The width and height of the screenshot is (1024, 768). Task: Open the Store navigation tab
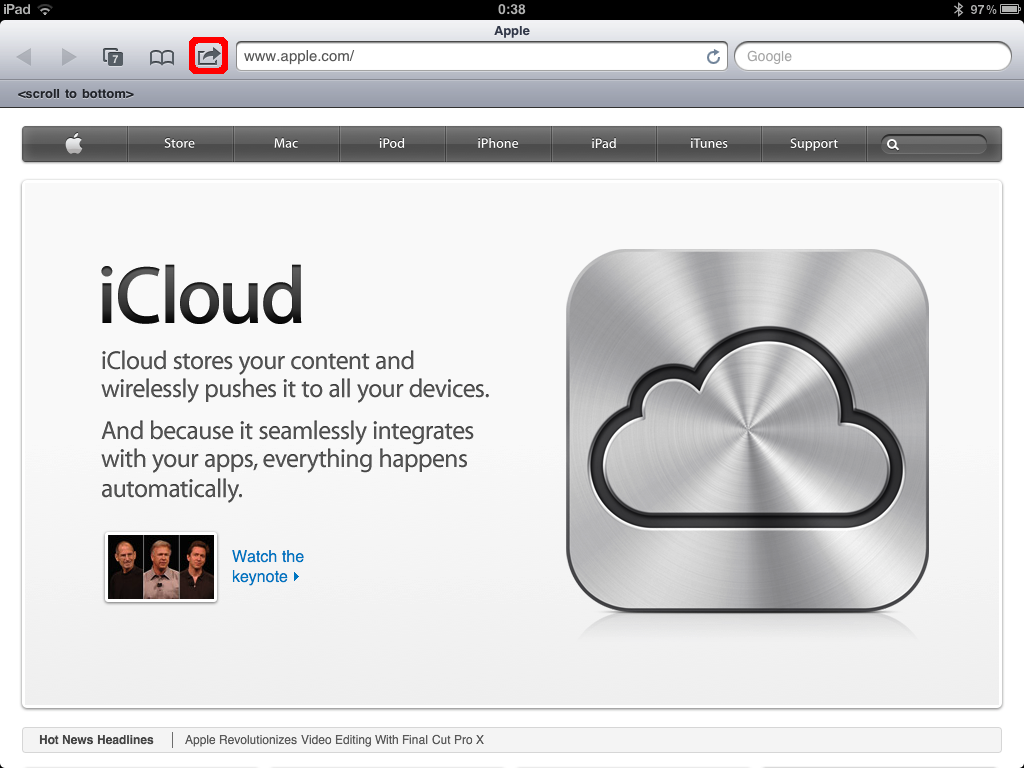pyautogui.click(x=180, y=144)
